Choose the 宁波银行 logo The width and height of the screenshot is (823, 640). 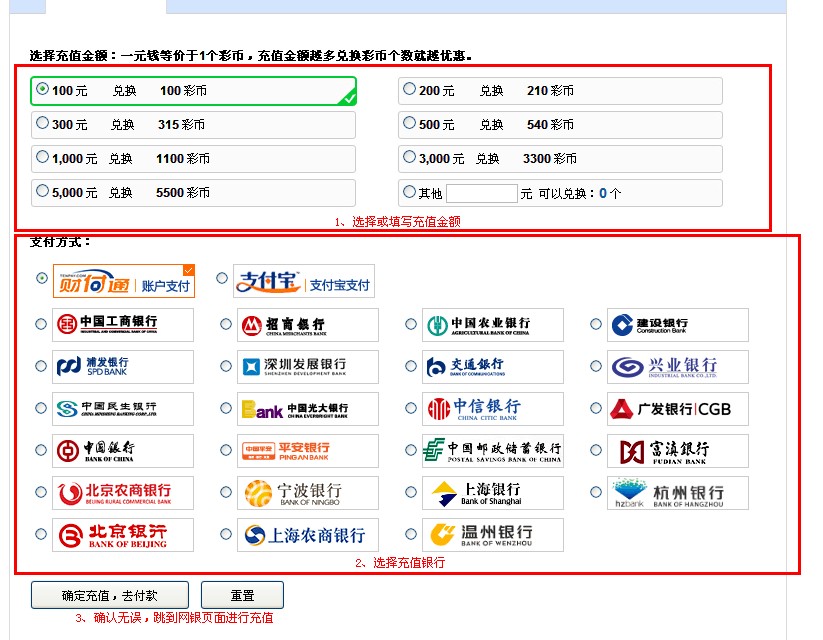pos(308,493)
